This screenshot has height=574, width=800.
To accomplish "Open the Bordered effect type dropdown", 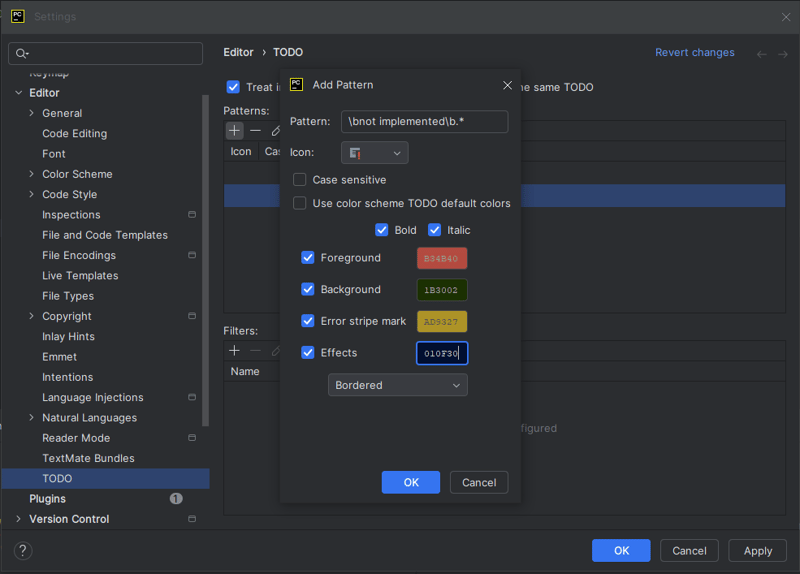I will [397, 385].
